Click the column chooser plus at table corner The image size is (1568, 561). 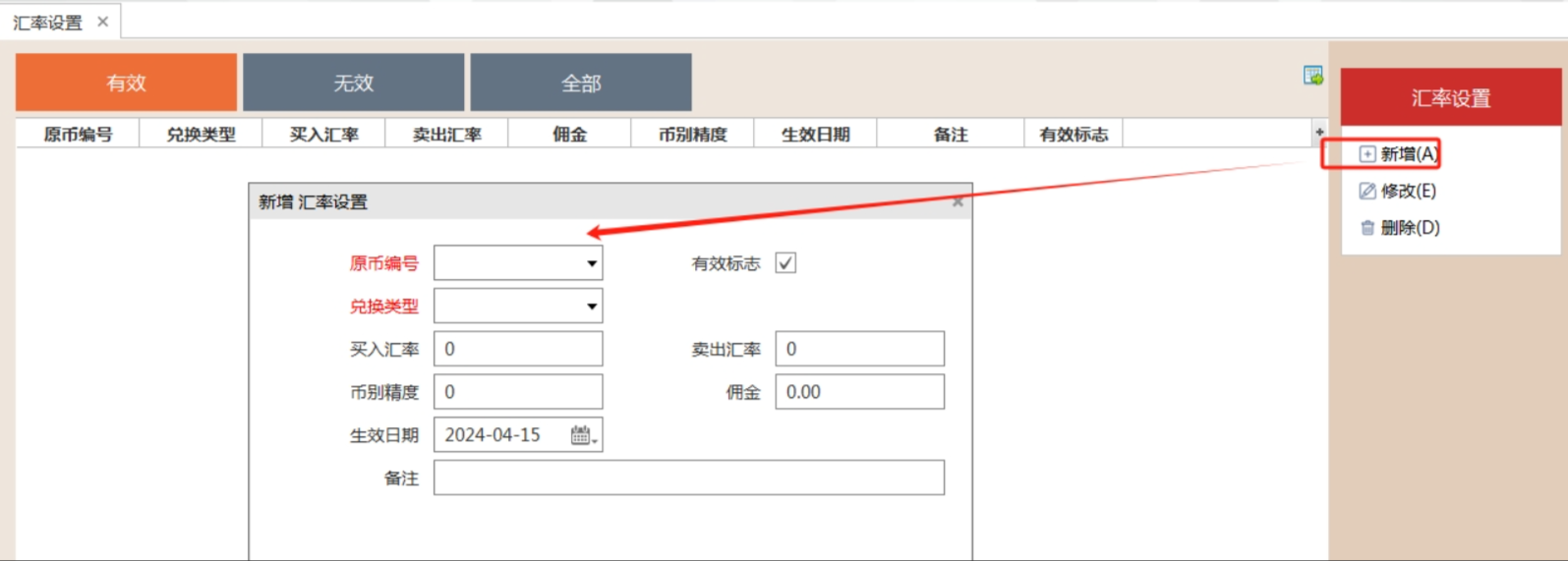tap(1319, 133)
